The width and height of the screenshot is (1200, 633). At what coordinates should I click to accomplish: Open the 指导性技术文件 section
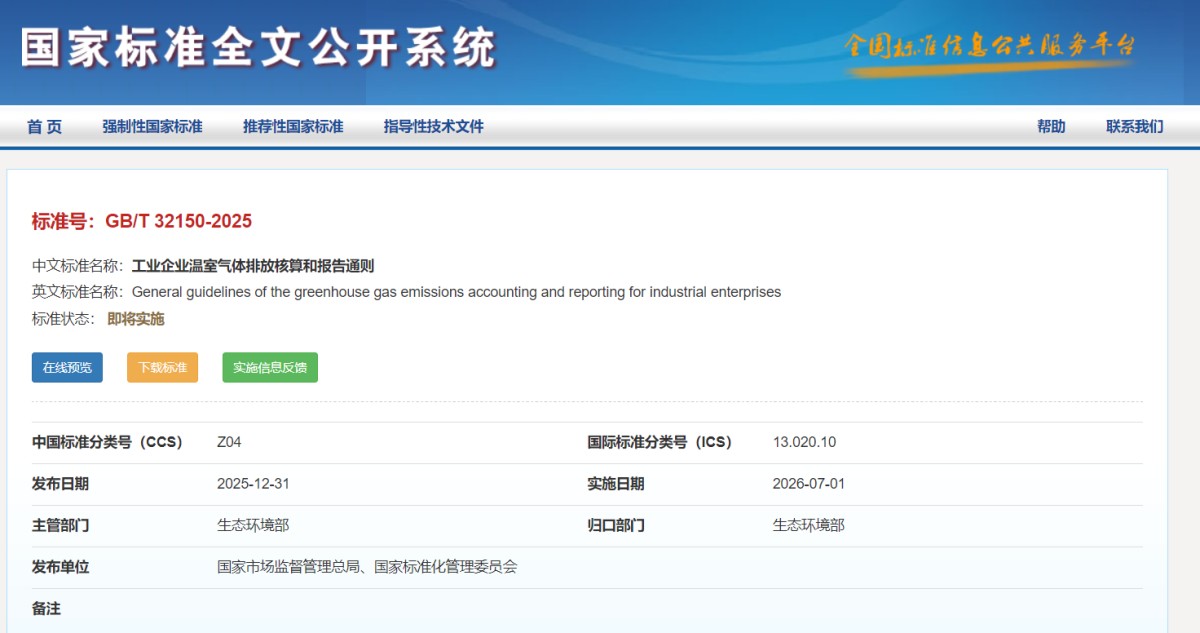433,127
